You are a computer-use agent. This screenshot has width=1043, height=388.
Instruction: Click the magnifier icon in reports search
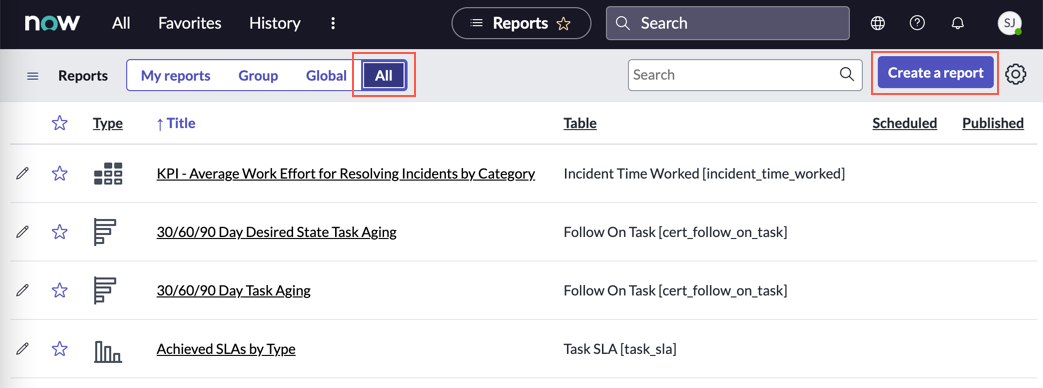coord(847,75)
